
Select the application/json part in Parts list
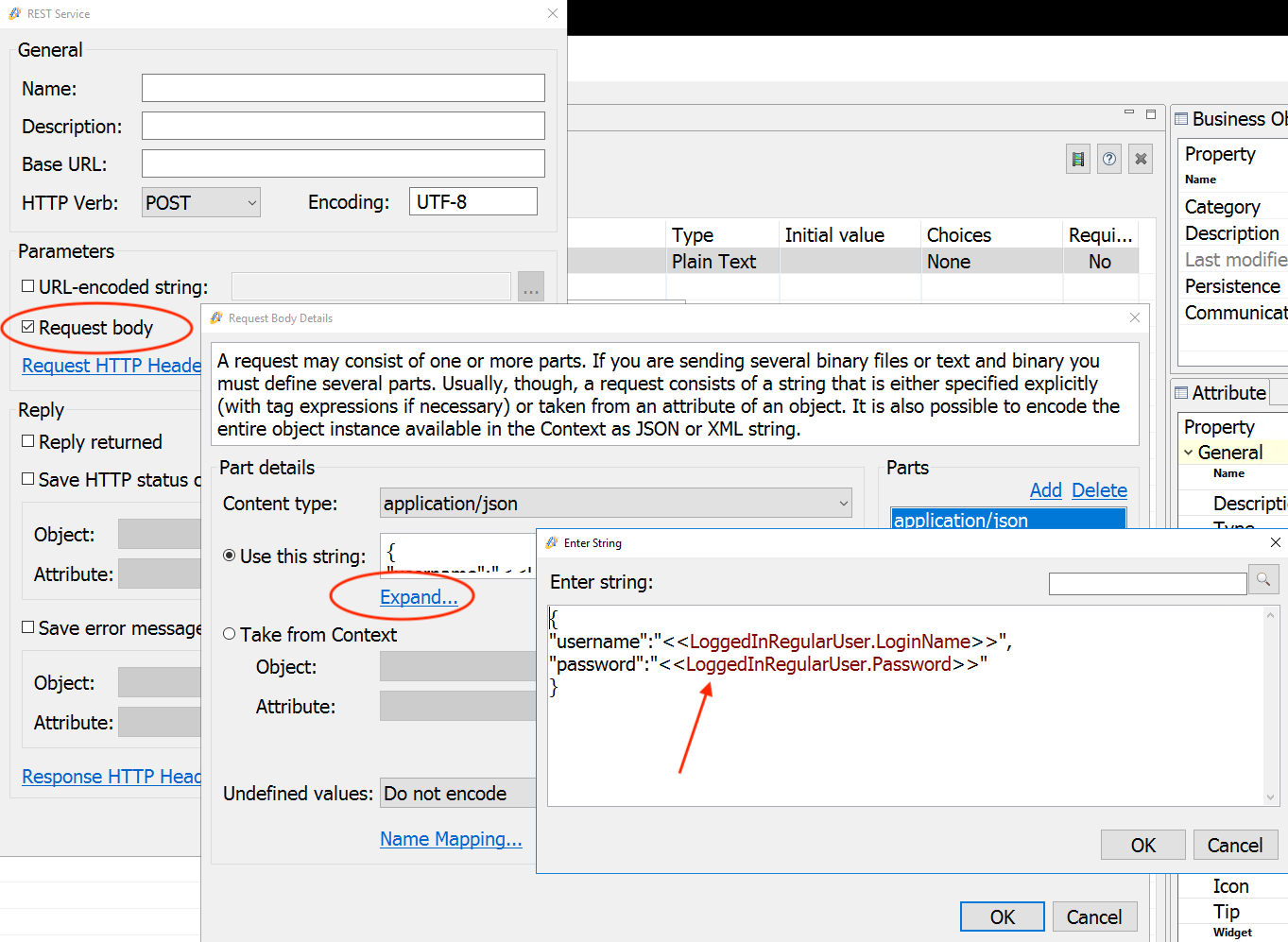pos(1008,519)
